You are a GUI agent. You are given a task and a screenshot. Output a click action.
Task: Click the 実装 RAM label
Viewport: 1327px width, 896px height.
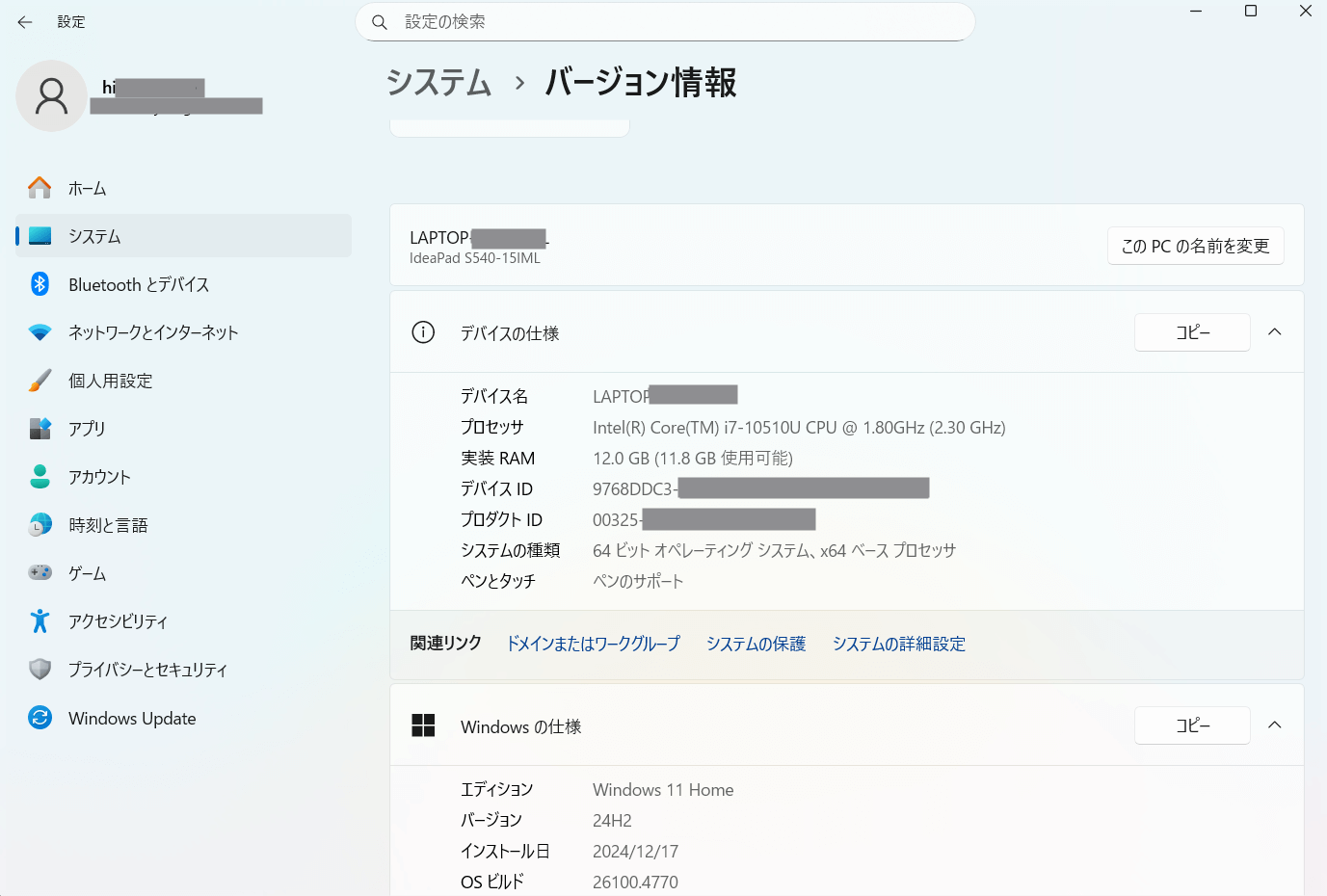pyautogui.click(x=497, y=459)
